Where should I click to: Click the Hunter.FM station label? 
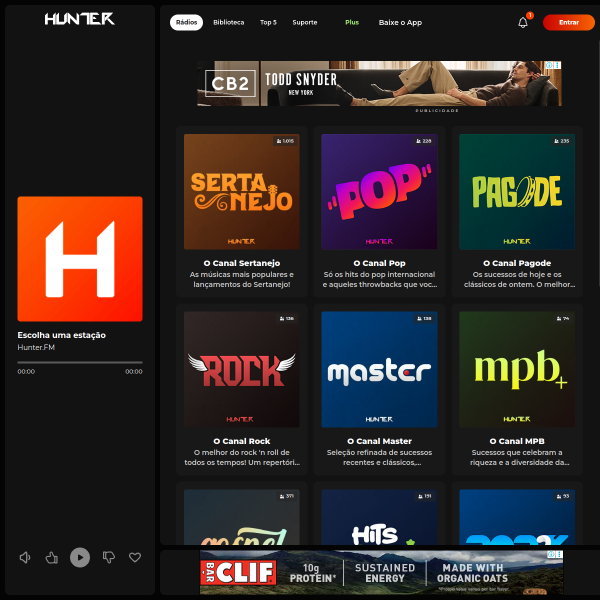pyautogui.click(x=36, y=347)
